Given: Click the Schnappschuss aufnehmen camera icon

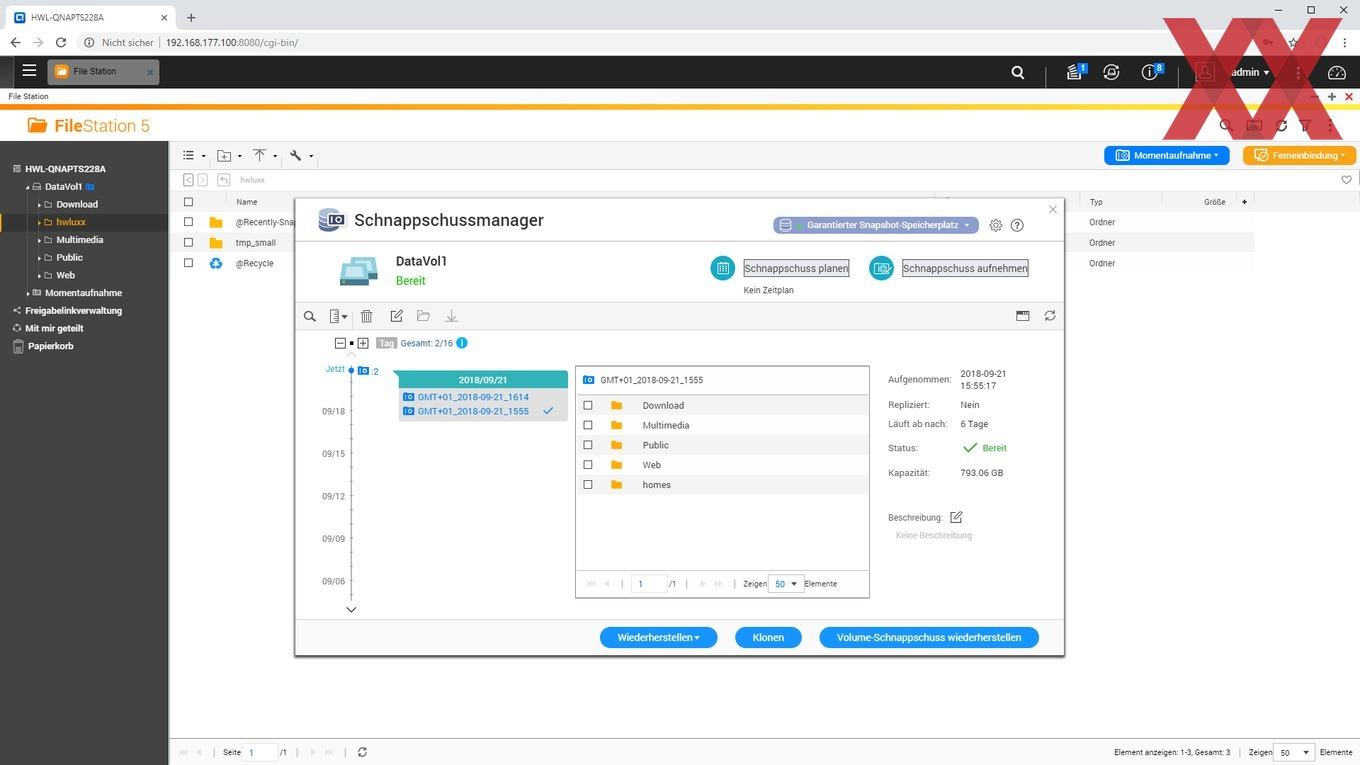Looking at the screenshot, I should click(881, 268).
